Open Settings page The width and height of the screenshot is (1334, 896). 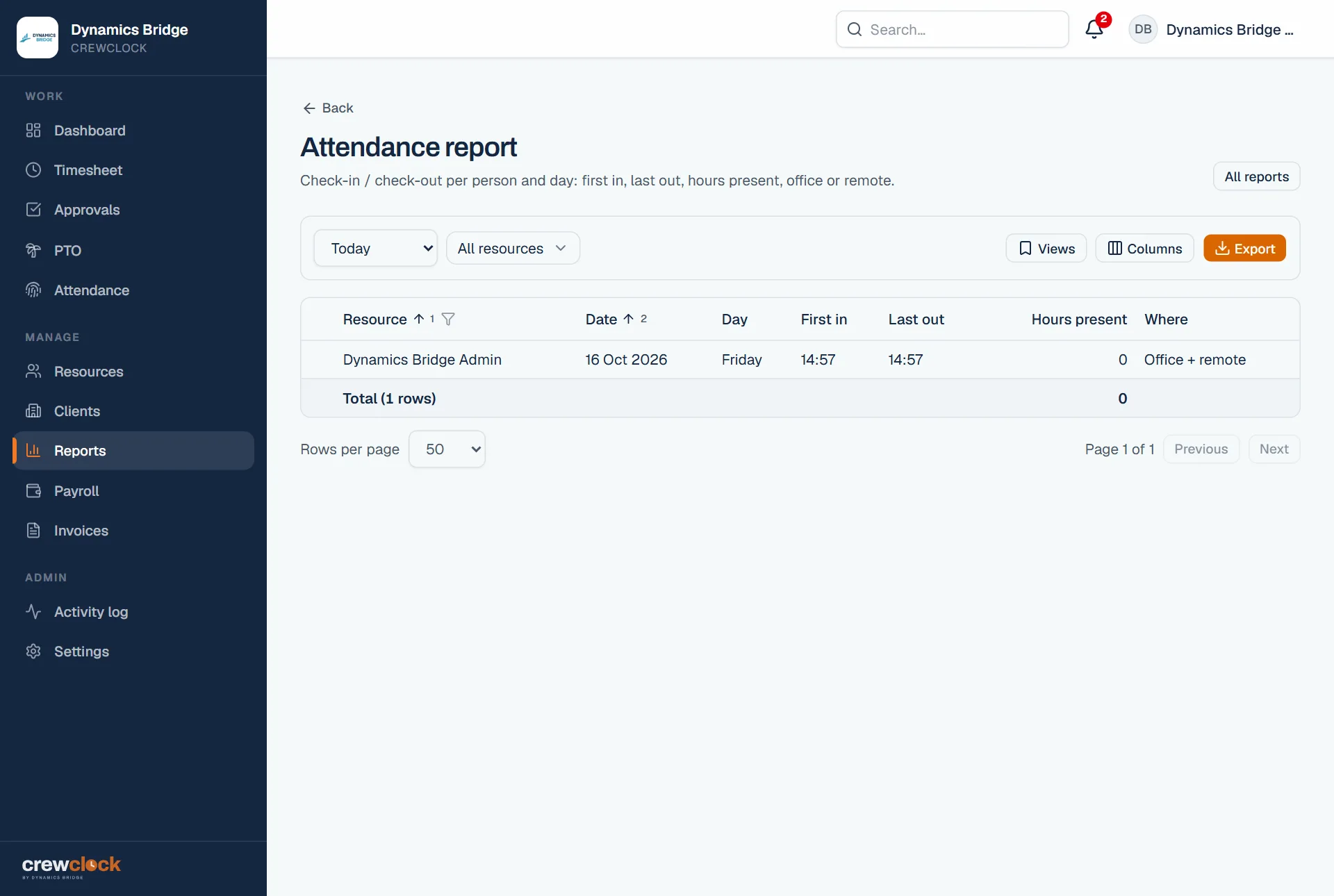coord(133,652)
